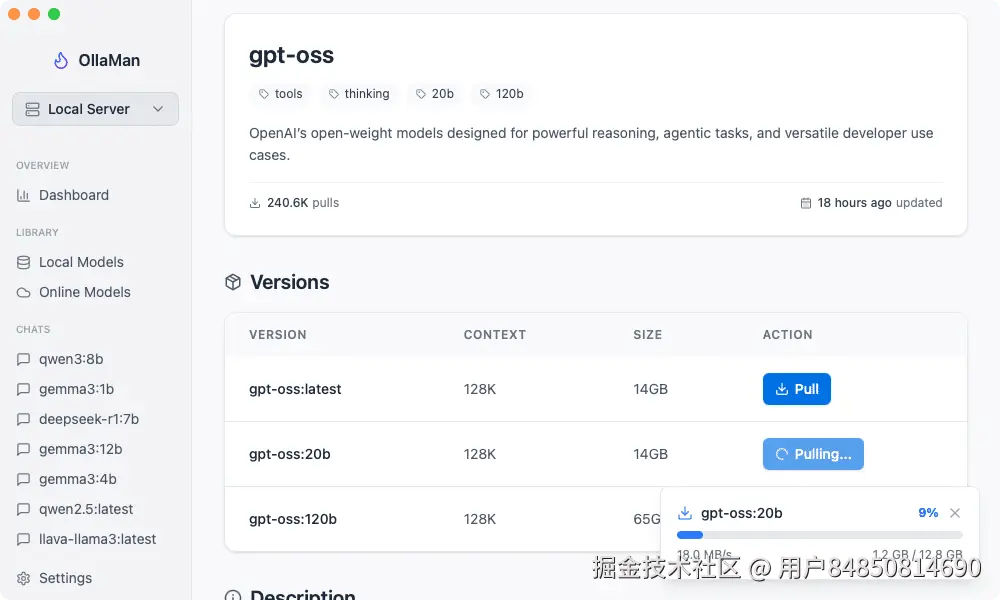Click the server icon beside Local Server

pyautogui.click(x=33, y=109)
